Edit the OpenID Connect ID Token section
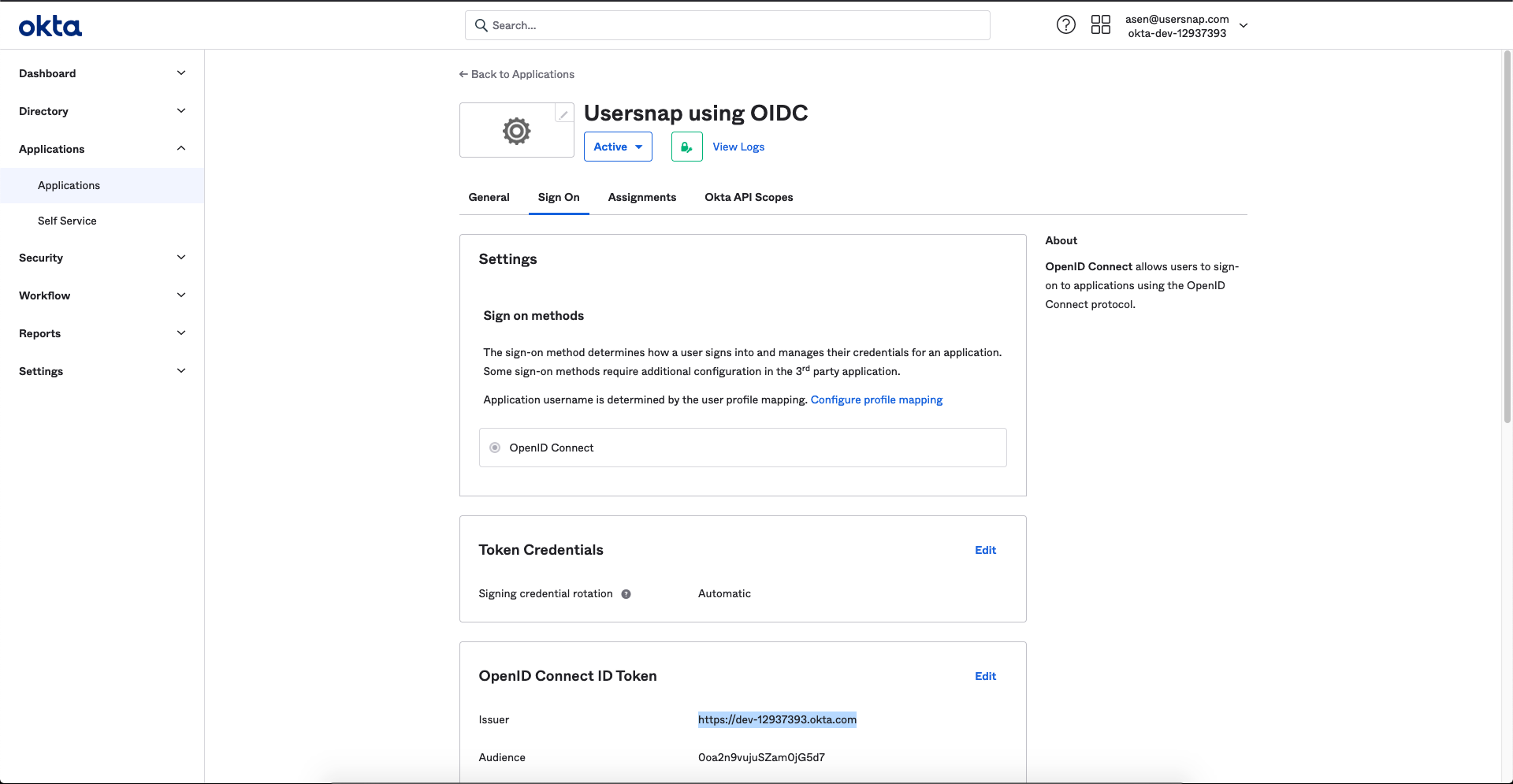The width and height of the screenshot is (1513, 784). 985,676
